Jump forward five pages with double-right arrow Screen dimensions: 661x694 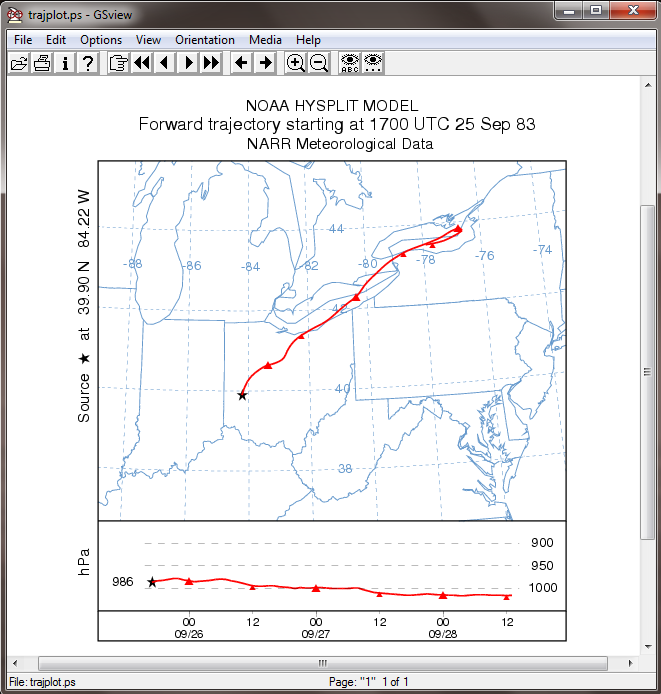tap(211, 63)
